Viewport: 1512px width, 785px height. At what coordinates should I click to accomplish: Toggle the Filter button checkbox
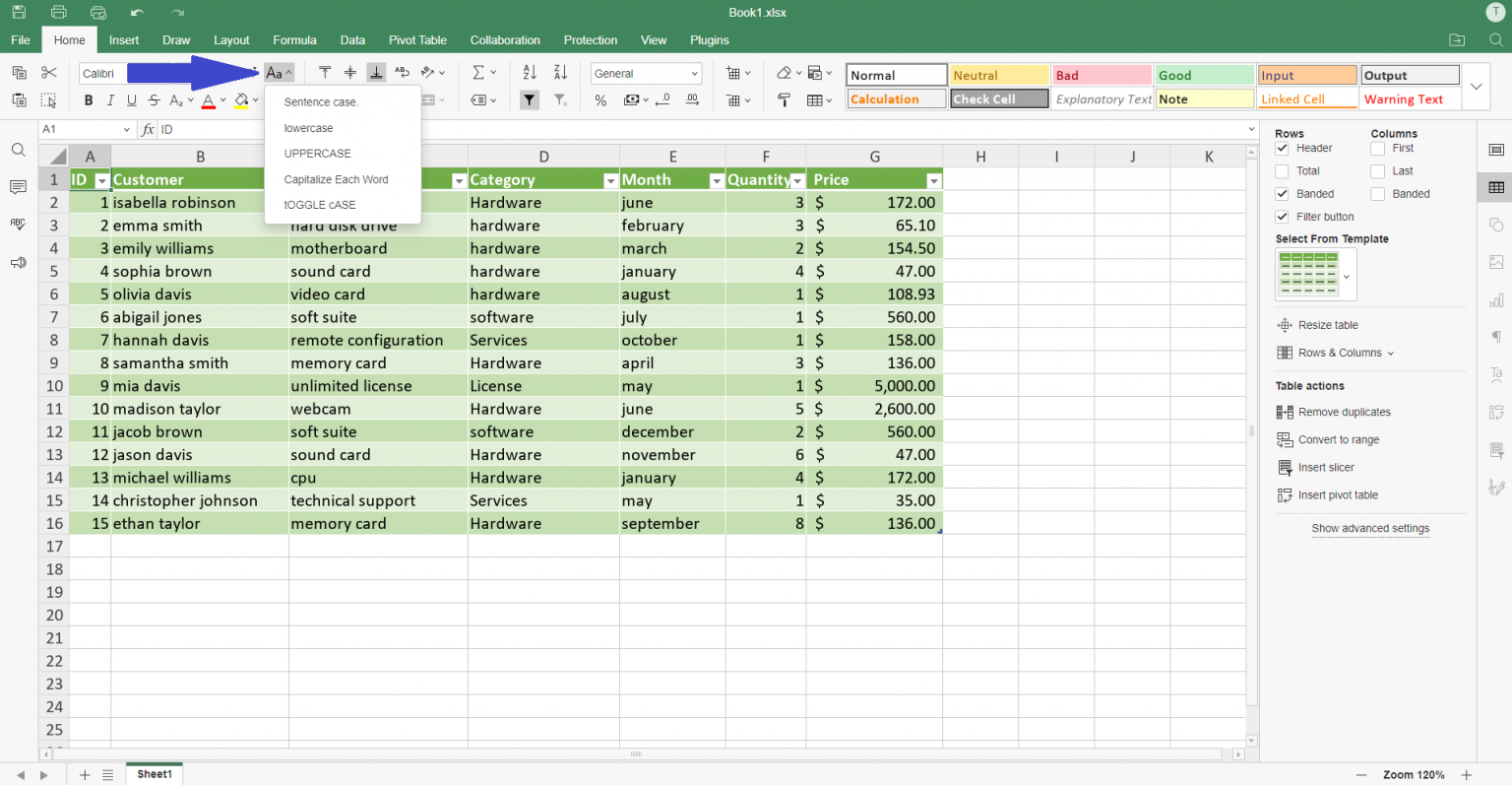point(1282,217)
